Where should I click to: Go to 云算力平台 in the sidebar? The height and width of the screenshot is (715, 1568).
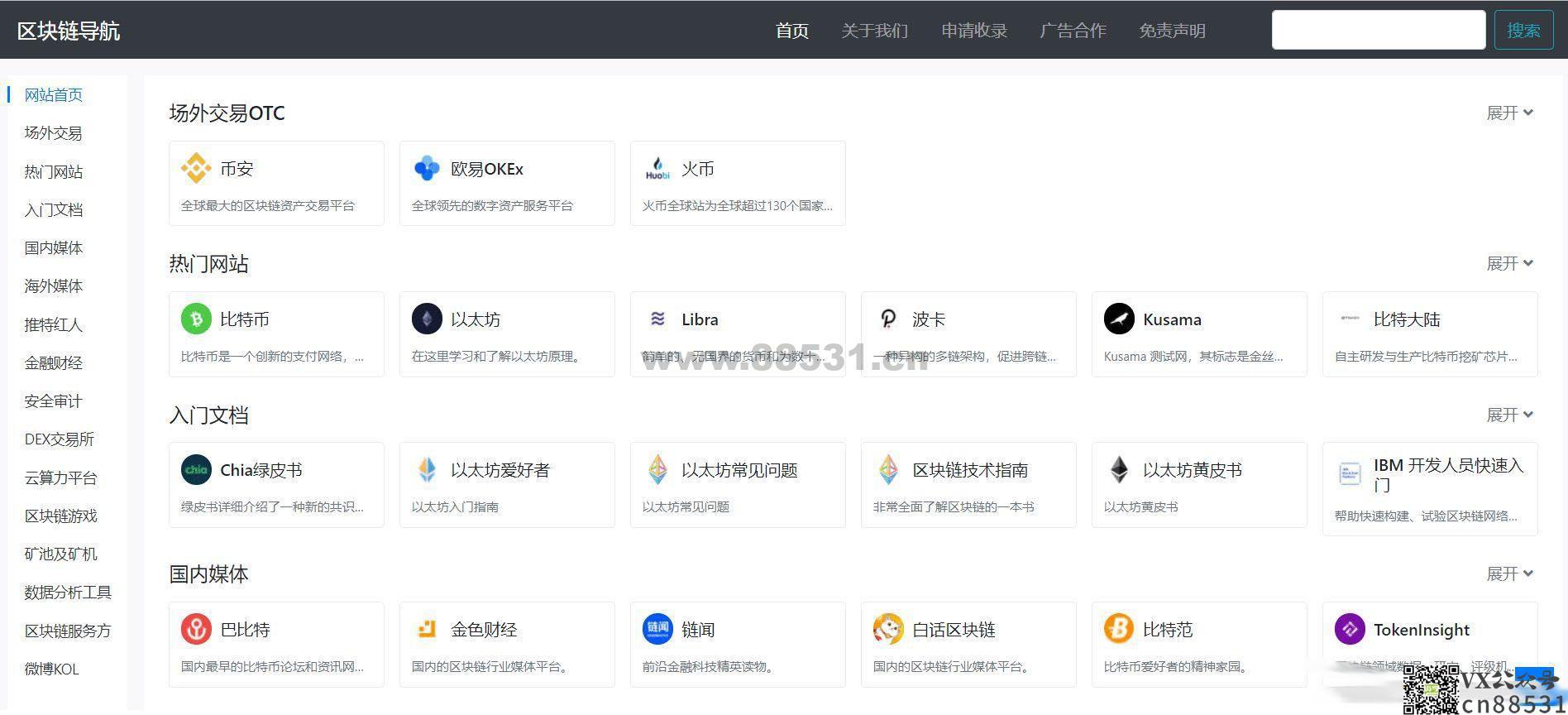pyautogui.click(x=61, y=478)
